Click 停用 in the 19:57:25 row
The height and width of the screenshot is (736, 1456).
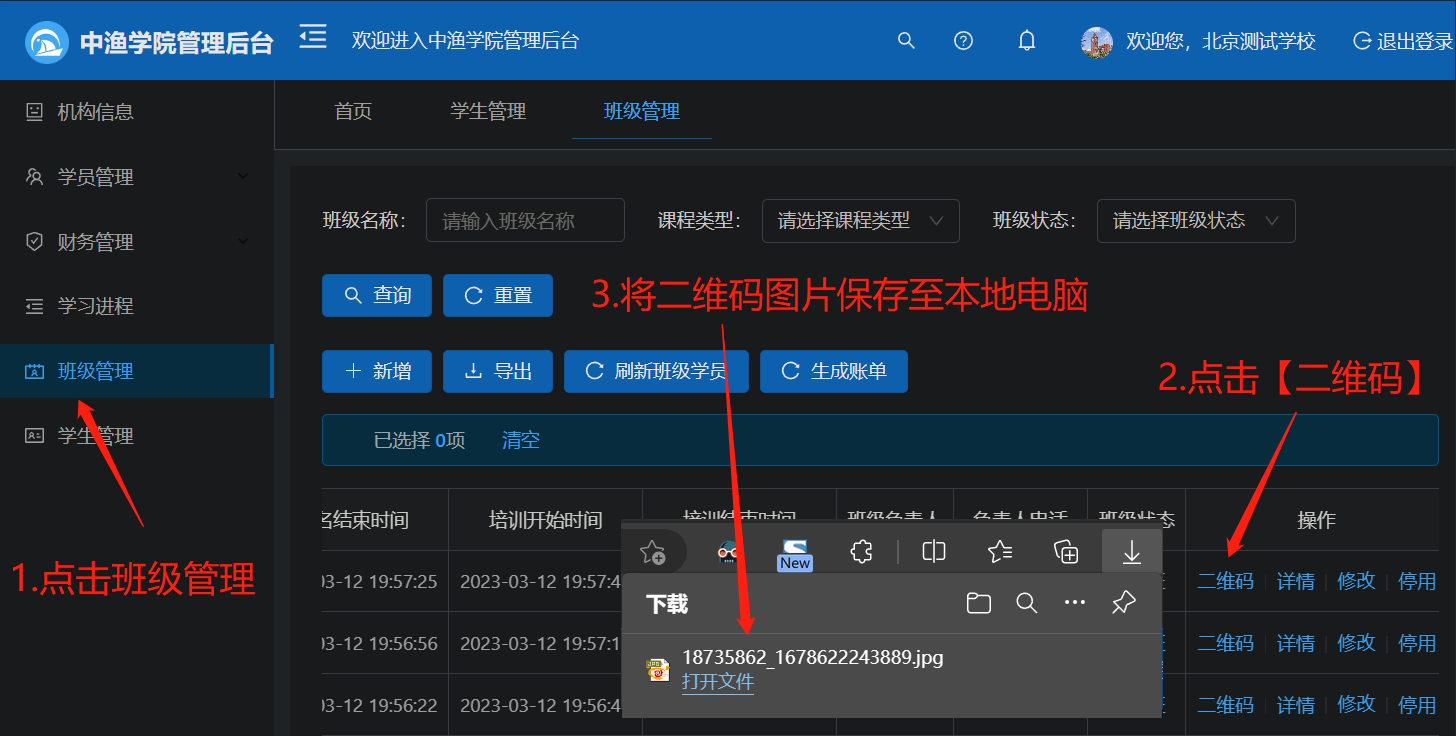coord(1417,581)
